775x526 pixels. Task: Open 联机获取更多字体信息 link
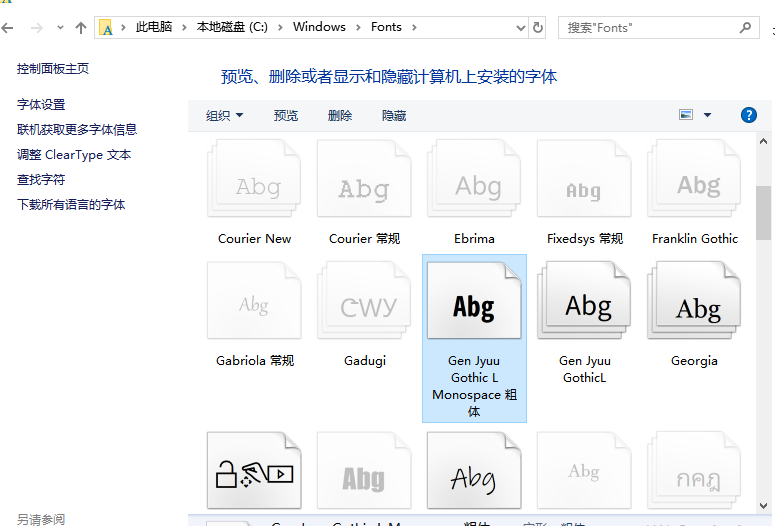(77, 130)
